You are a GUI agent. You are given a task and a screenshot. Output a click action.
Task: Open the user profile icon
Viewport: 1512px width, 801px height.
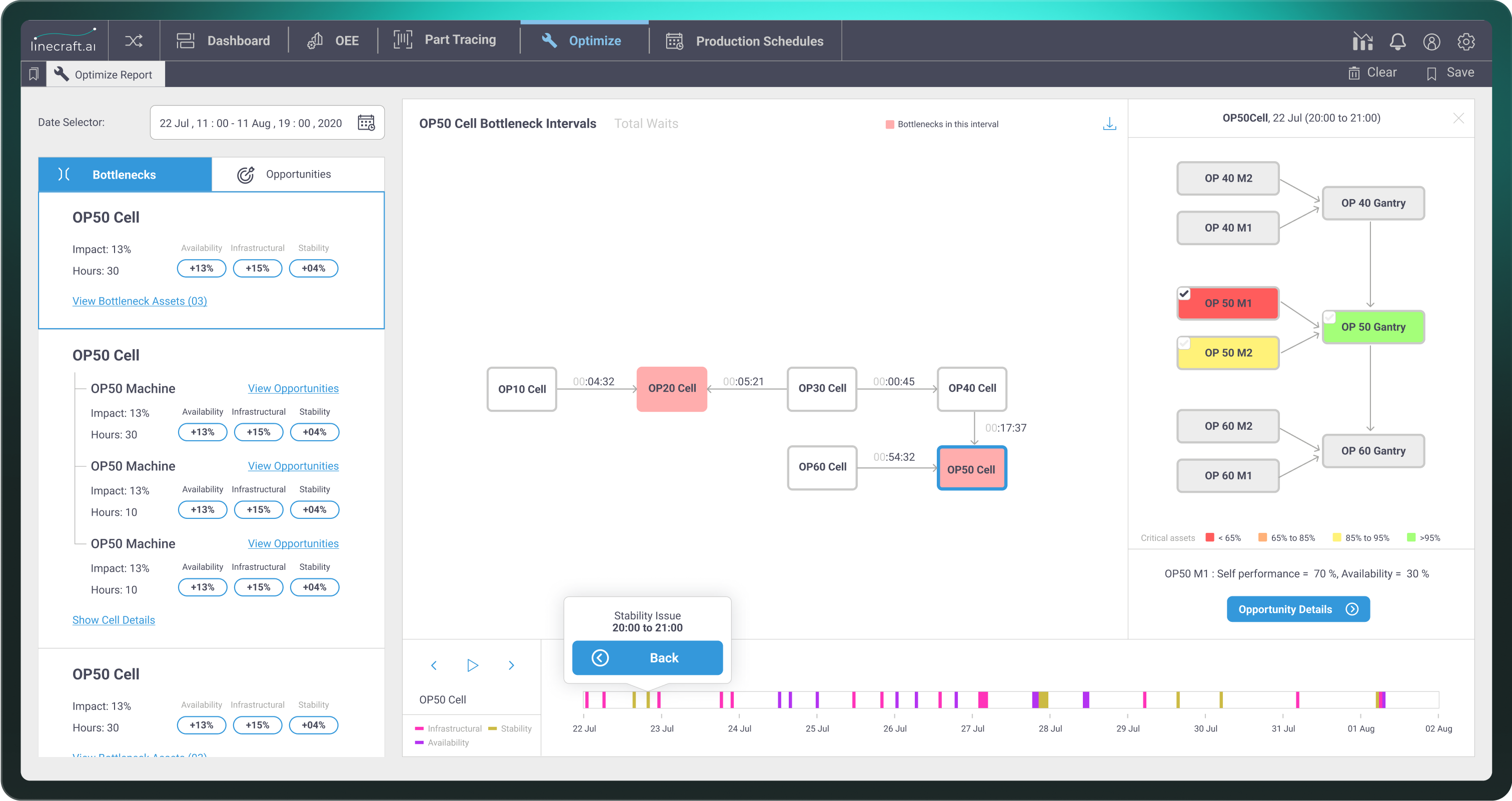click(x=1431, y=41)
